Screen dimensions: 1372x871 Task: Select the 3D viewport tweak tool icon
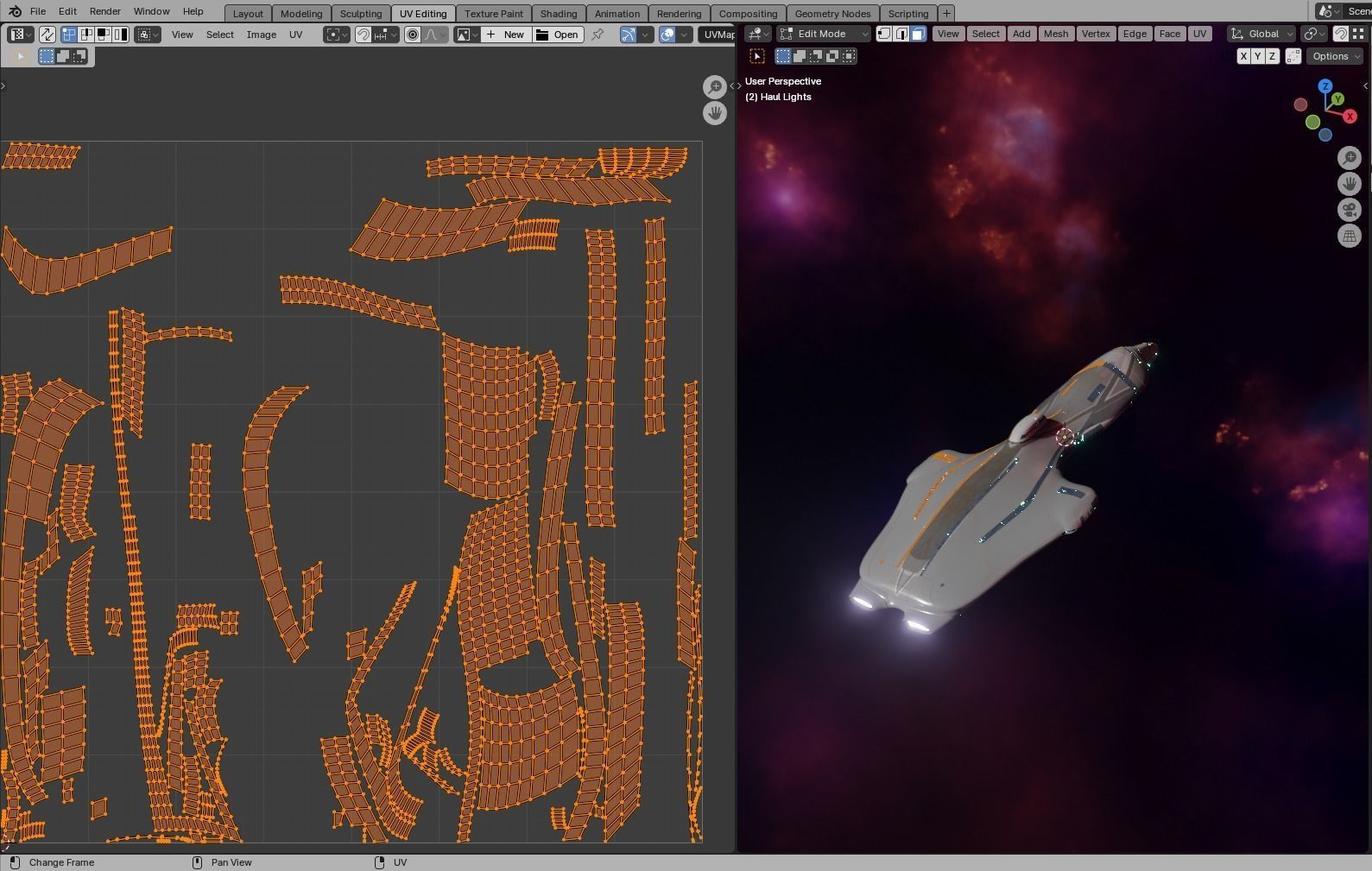click(x=757, y=56)
